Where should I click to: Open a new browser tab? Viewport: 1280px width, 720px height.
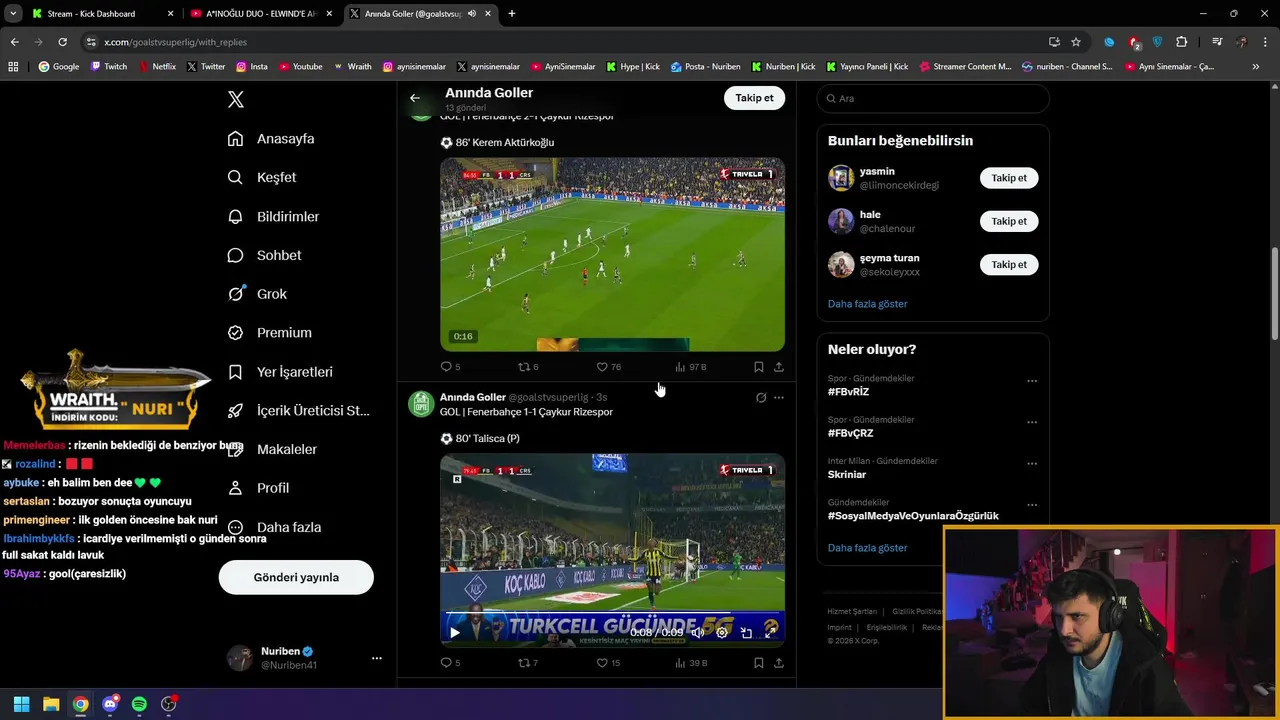(511, 14)
